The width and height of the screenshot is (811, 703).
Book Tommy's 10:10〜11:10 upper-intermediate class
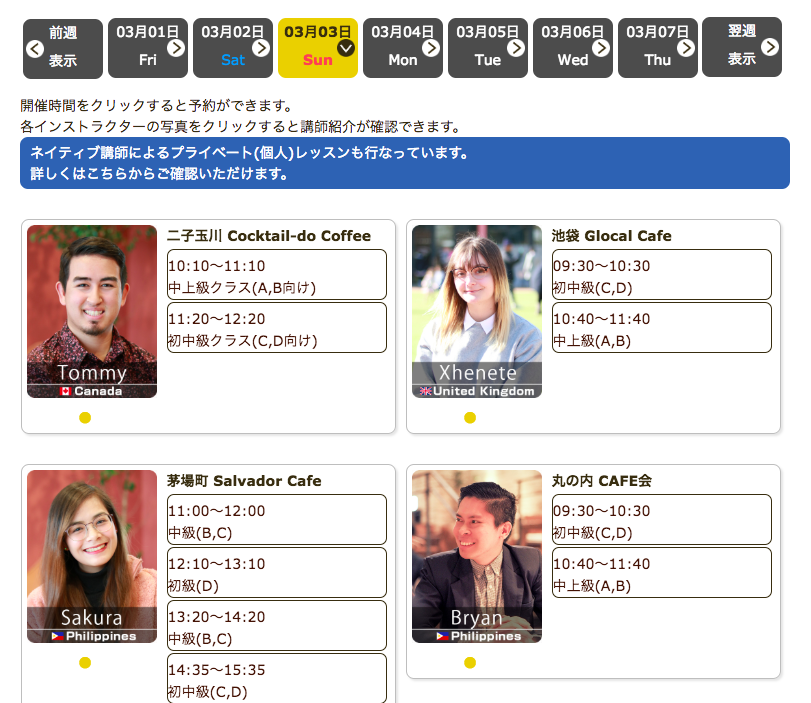276,276
